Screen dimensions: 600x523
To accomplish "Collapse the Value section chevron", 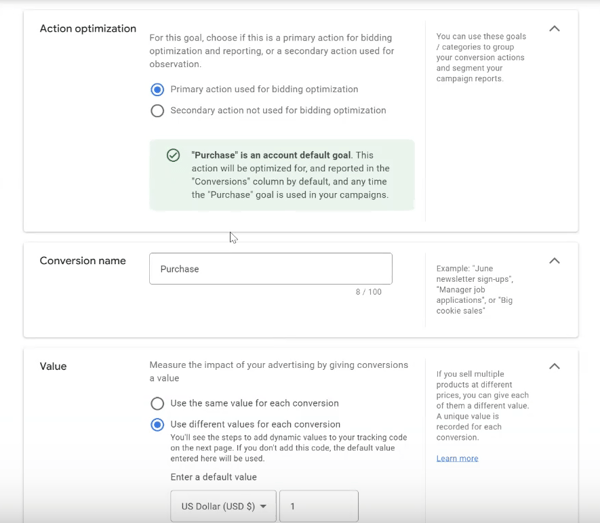I will tap(555, 366).
